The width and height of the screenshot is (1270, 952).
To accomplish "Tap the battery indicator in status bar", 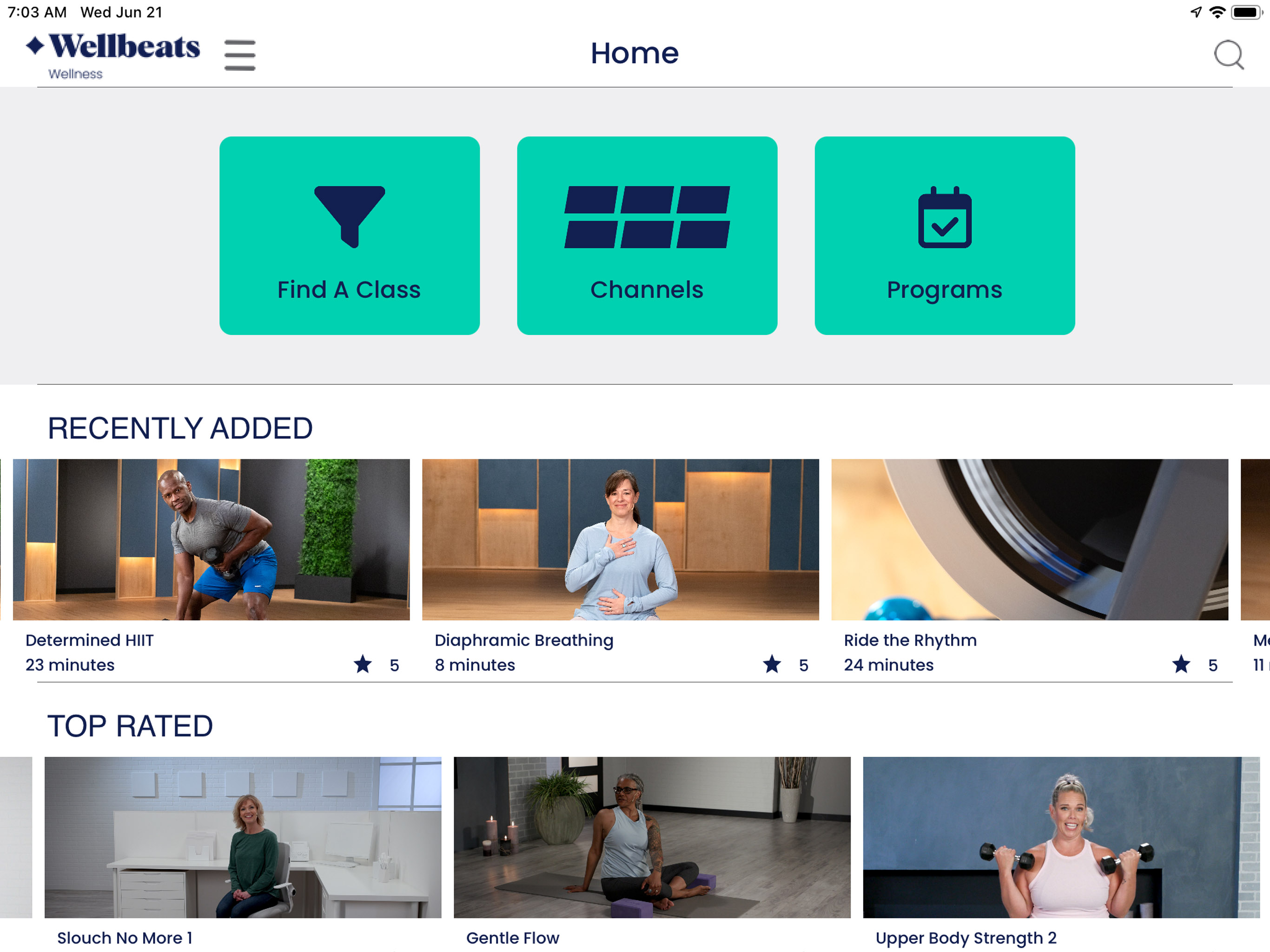I will pos(1246,12).
